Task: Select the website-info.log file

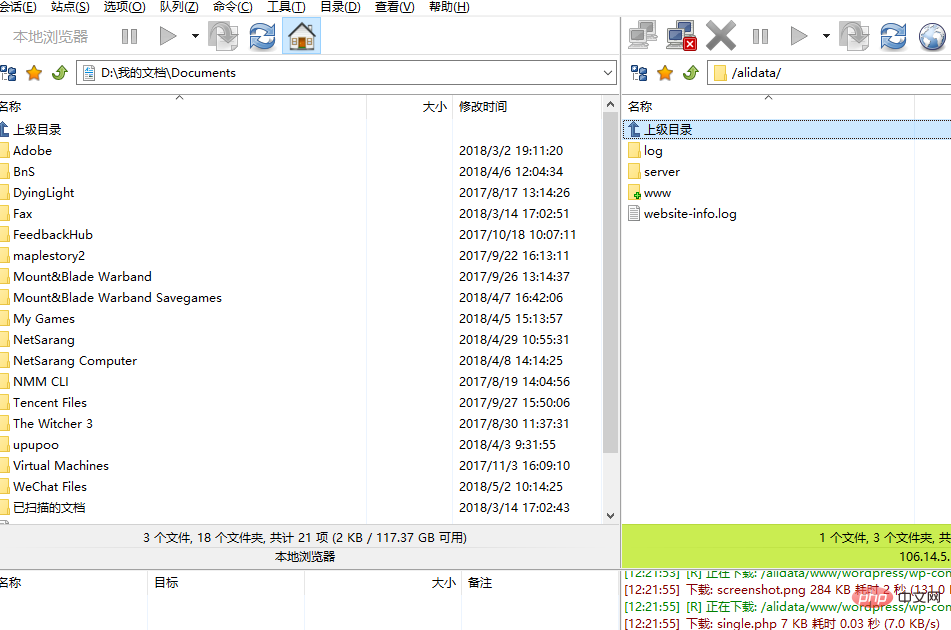Action: (x=690, y=213)
